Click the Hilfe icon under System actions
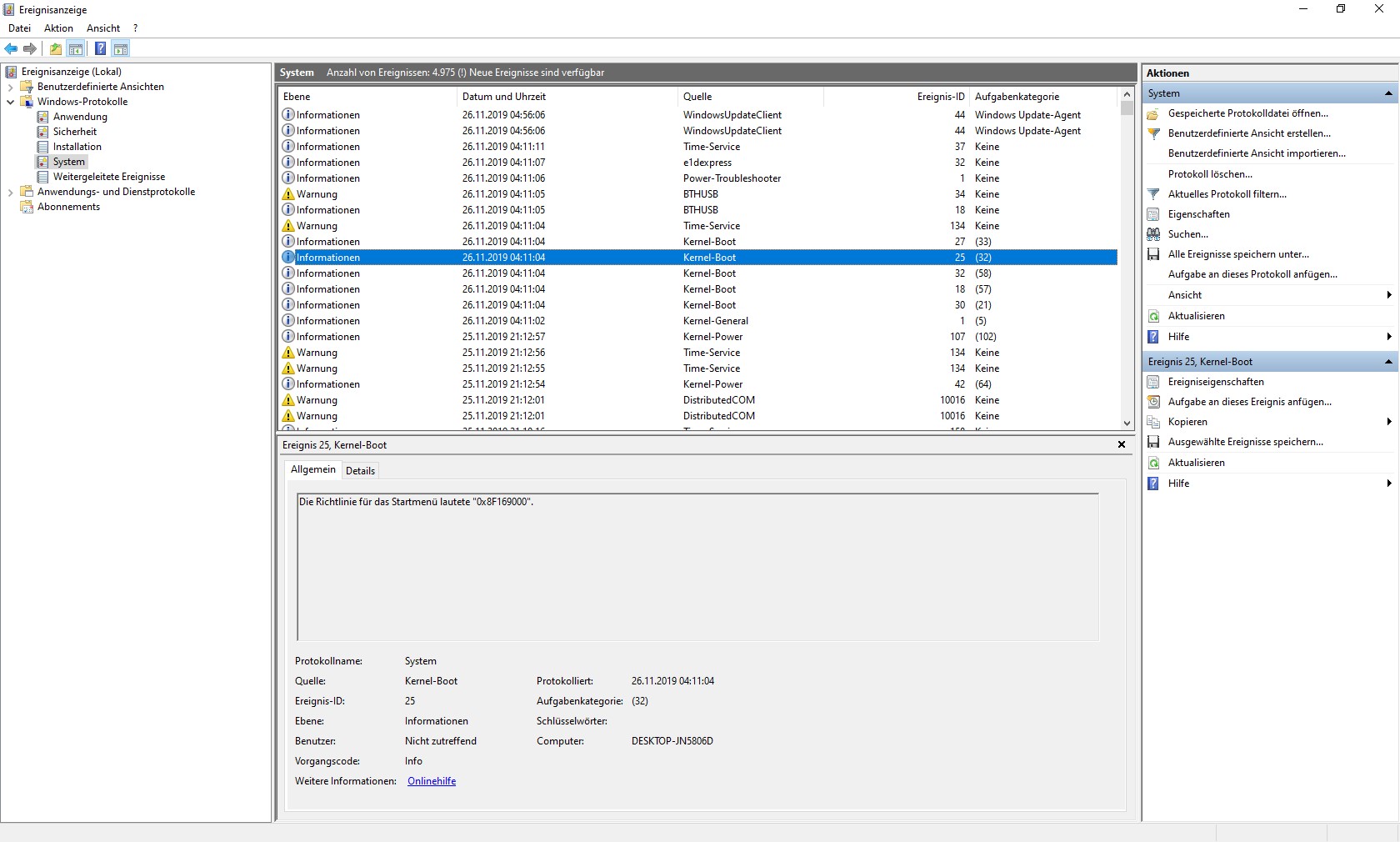This screenshot has height=842, width=1400. coord(1153,337)
